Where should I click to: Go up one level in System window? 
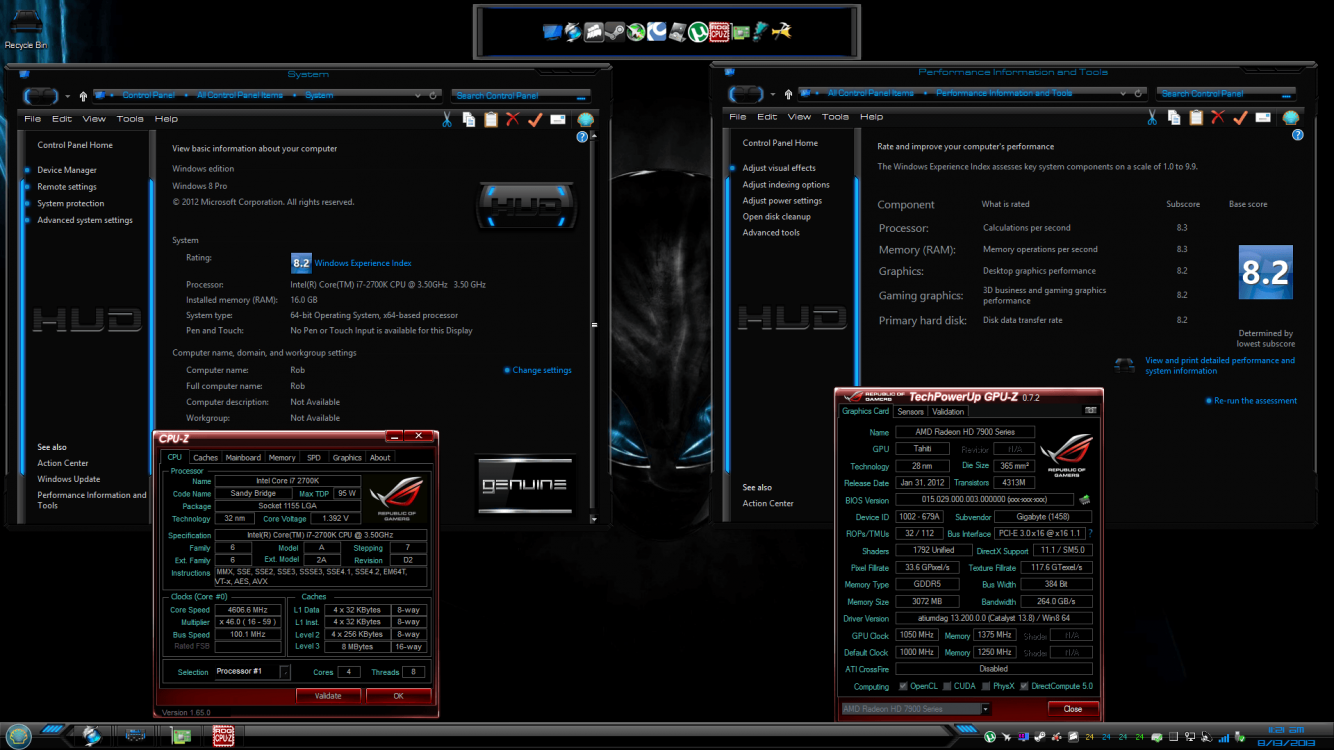coord(83,96)
